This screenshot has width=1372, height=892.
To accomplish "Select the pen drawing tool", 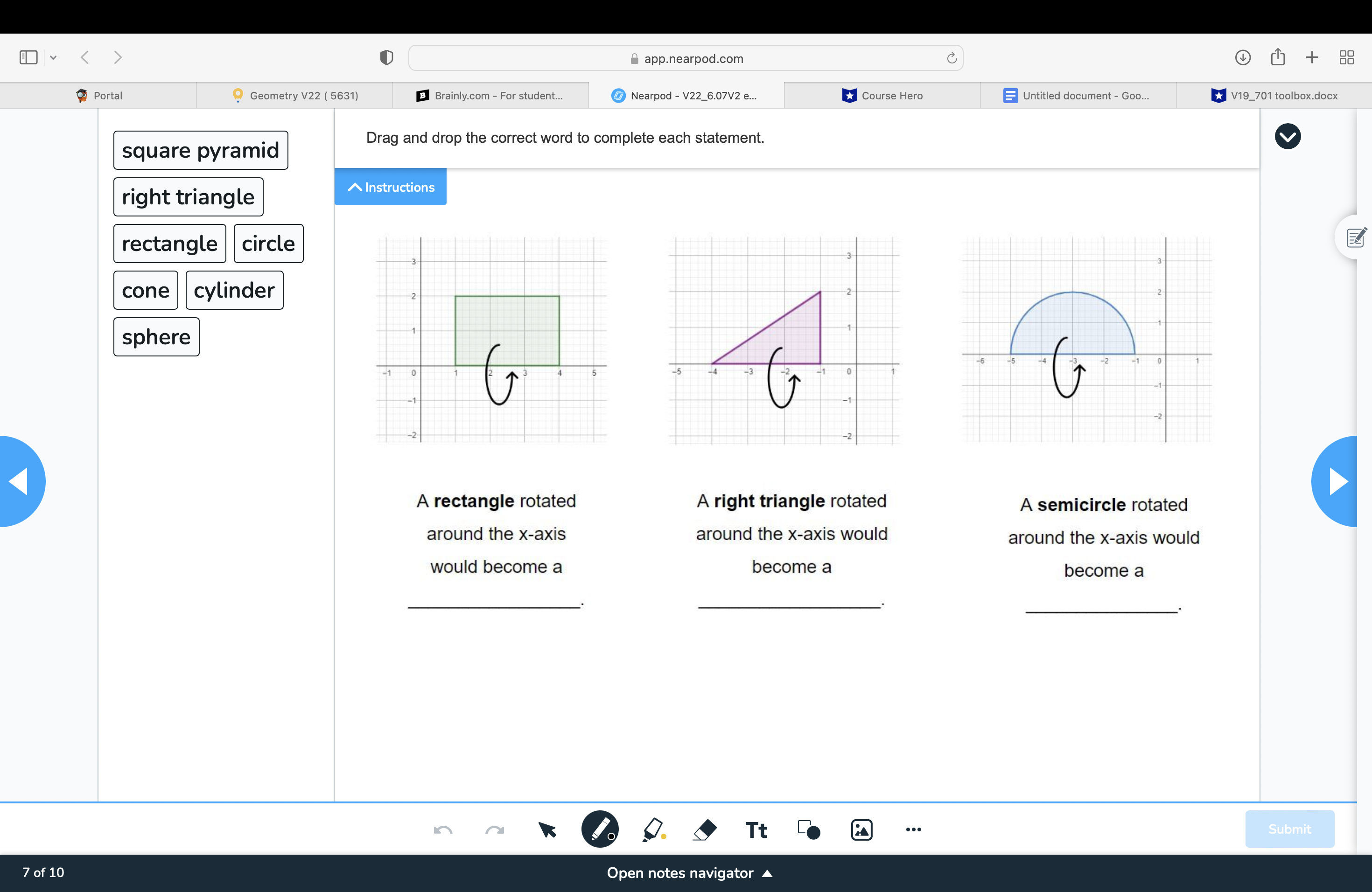I will 600,829.
